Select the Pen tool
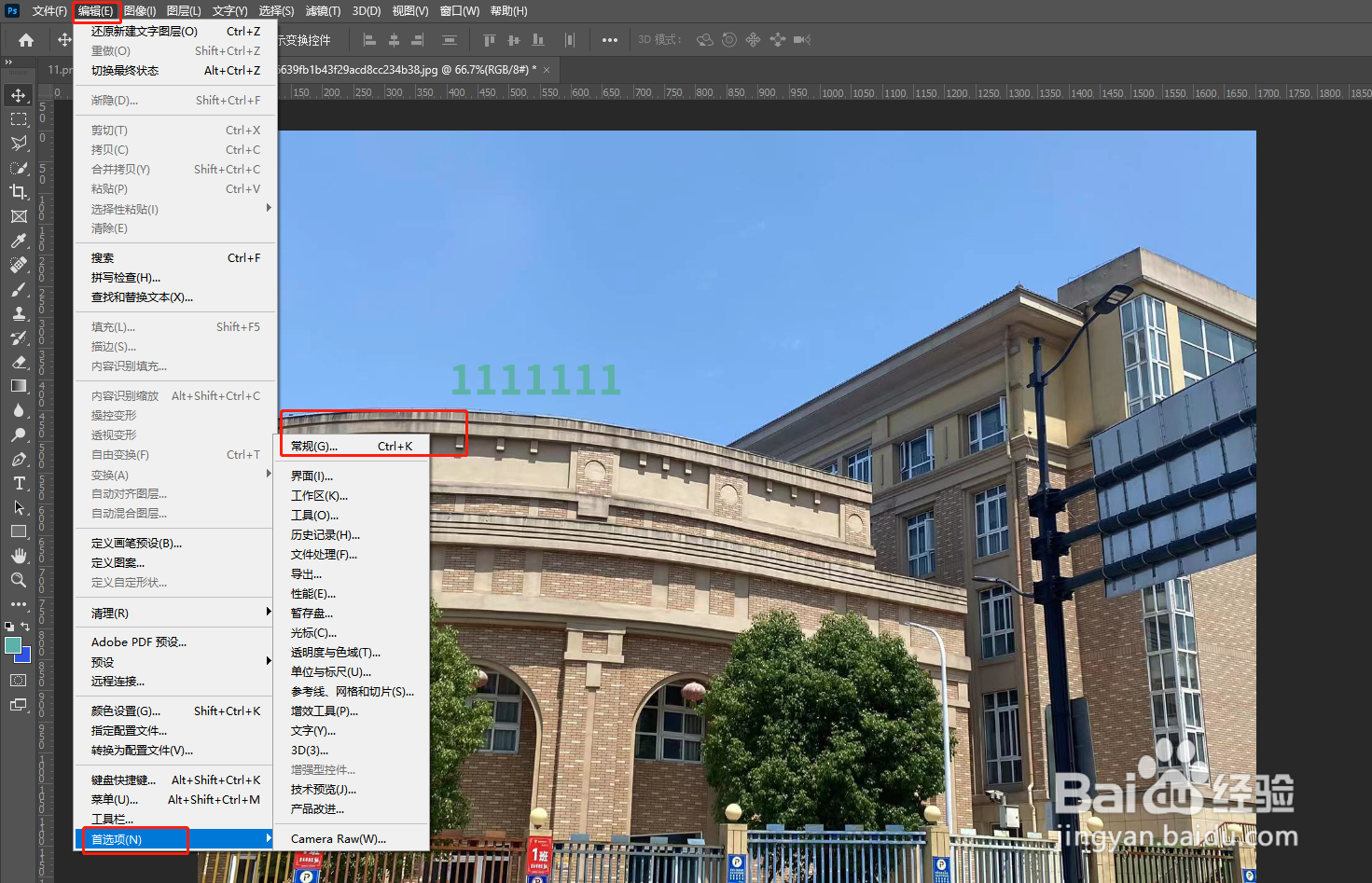 click(x=19, y=459)
